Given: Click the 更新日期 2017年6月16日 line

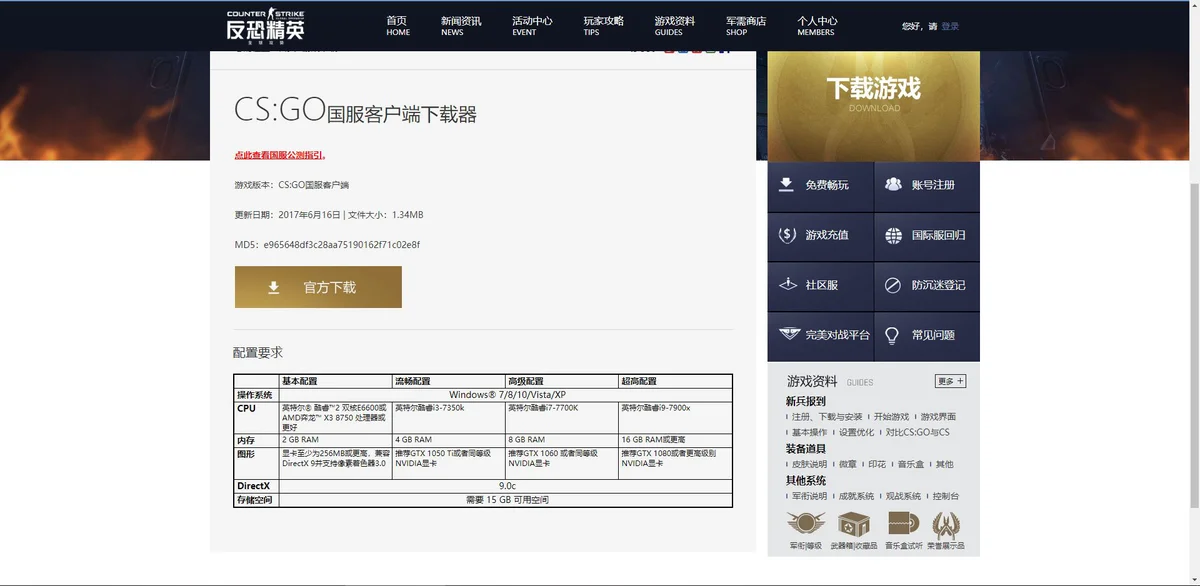Looking at the screenshot, I should pos(328,215).
